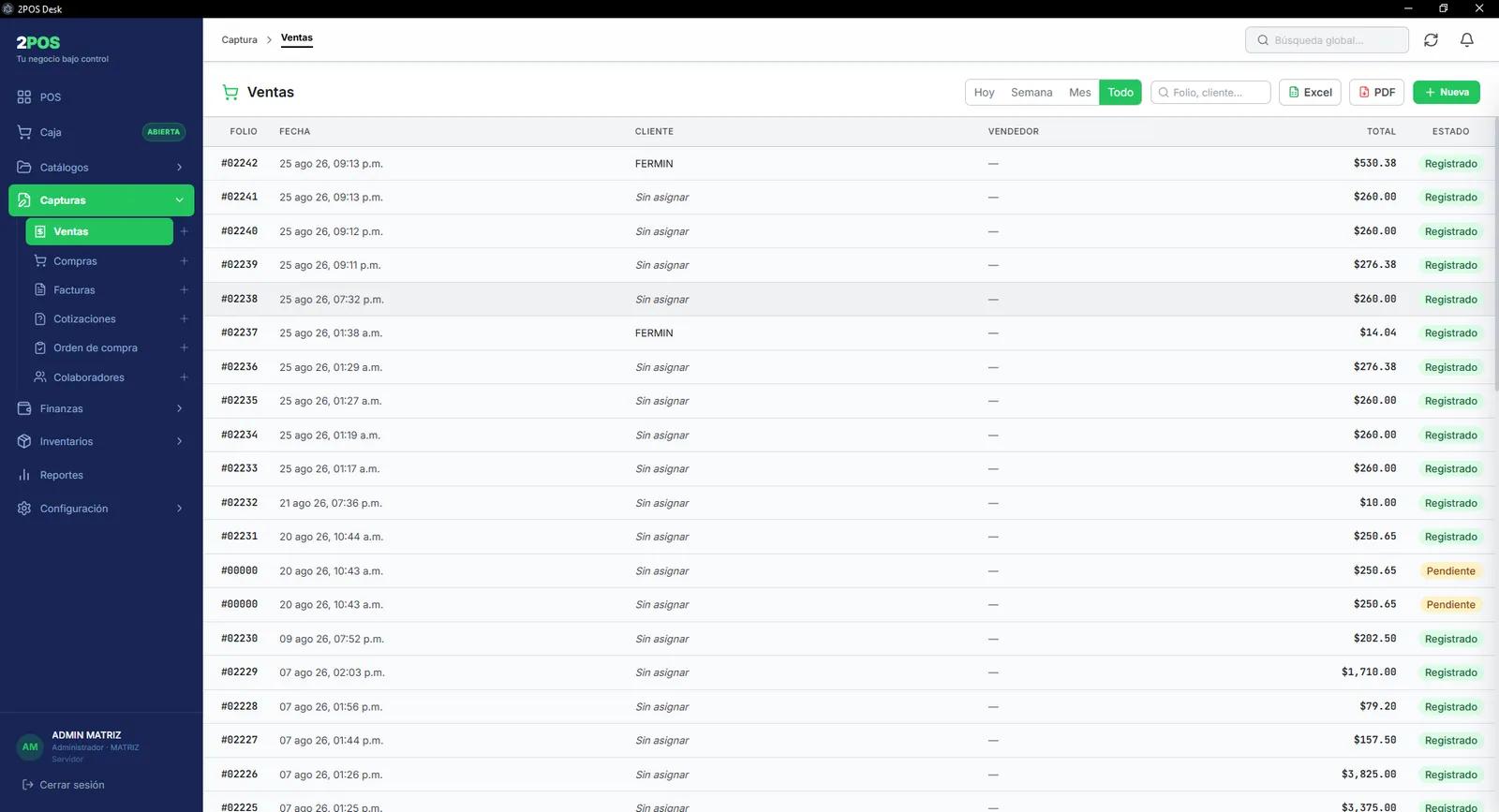Select the Hoy filter tab
1499x812 pixels.
pyautogui.click(x=984, y=93)
